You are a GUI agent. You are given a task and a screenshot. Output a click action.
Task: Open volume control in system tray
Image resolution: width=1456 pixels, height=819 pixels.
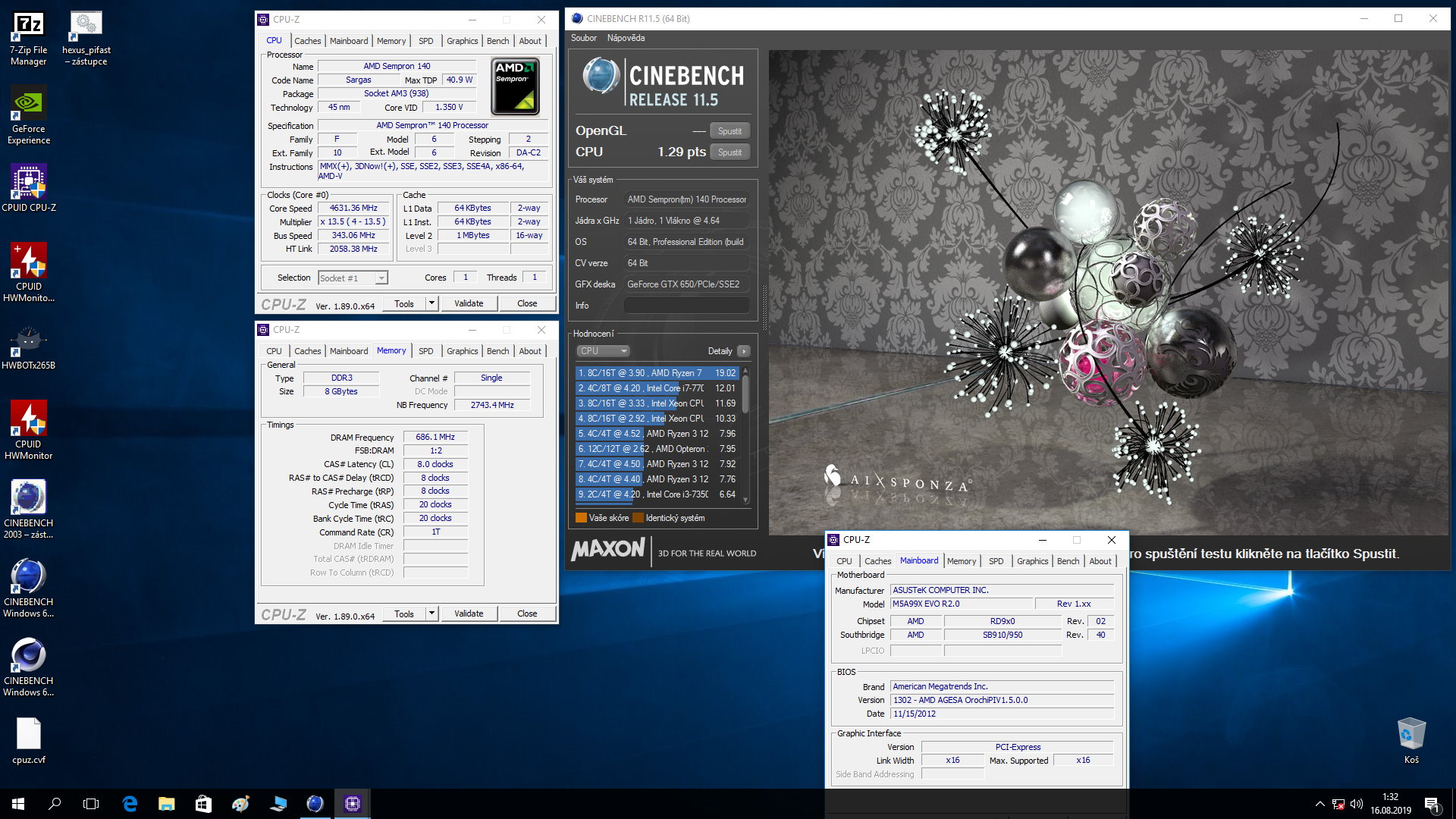click(x=1357, y=804)
